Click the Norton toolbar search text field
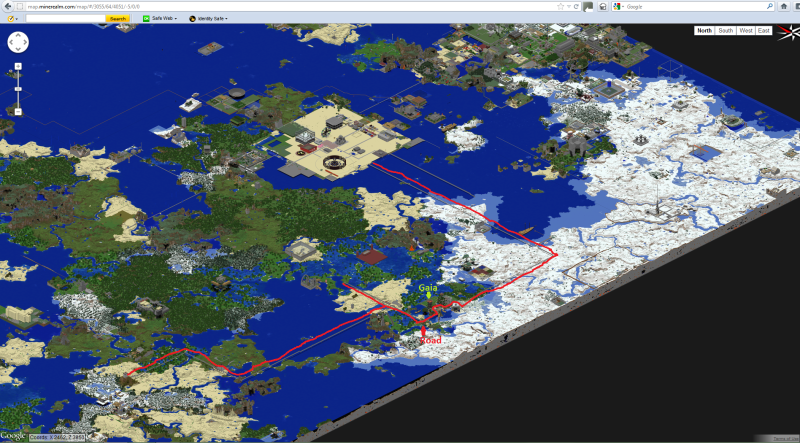800x443 pixels. pos(65,18)
